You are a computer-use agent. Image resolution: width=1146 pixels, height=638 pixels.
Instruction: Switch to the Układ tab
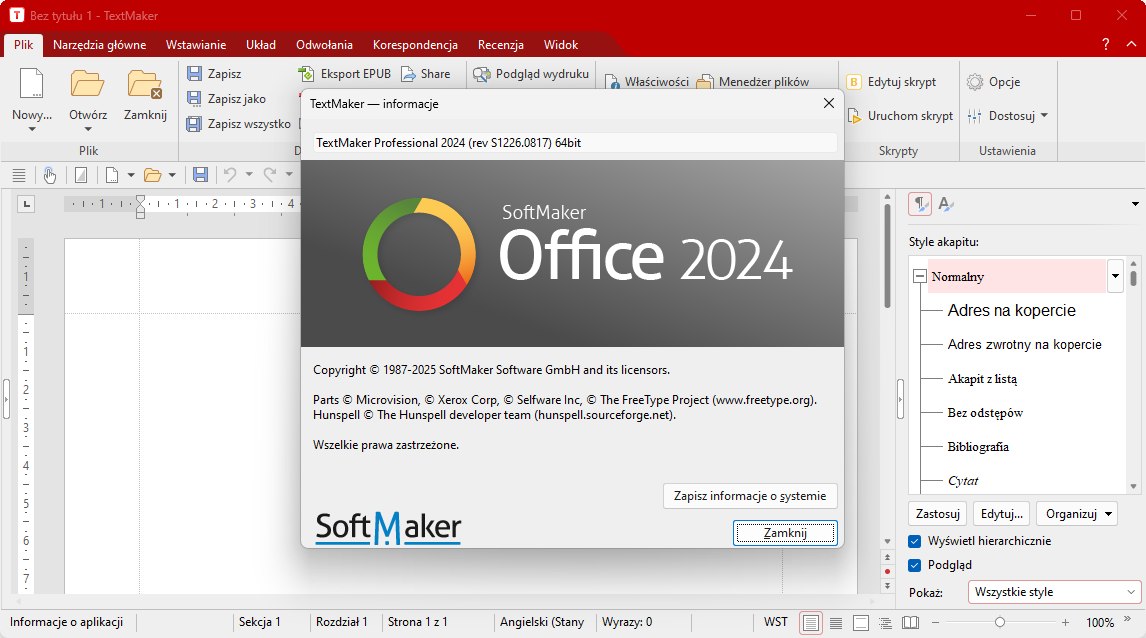pos(261,45)
